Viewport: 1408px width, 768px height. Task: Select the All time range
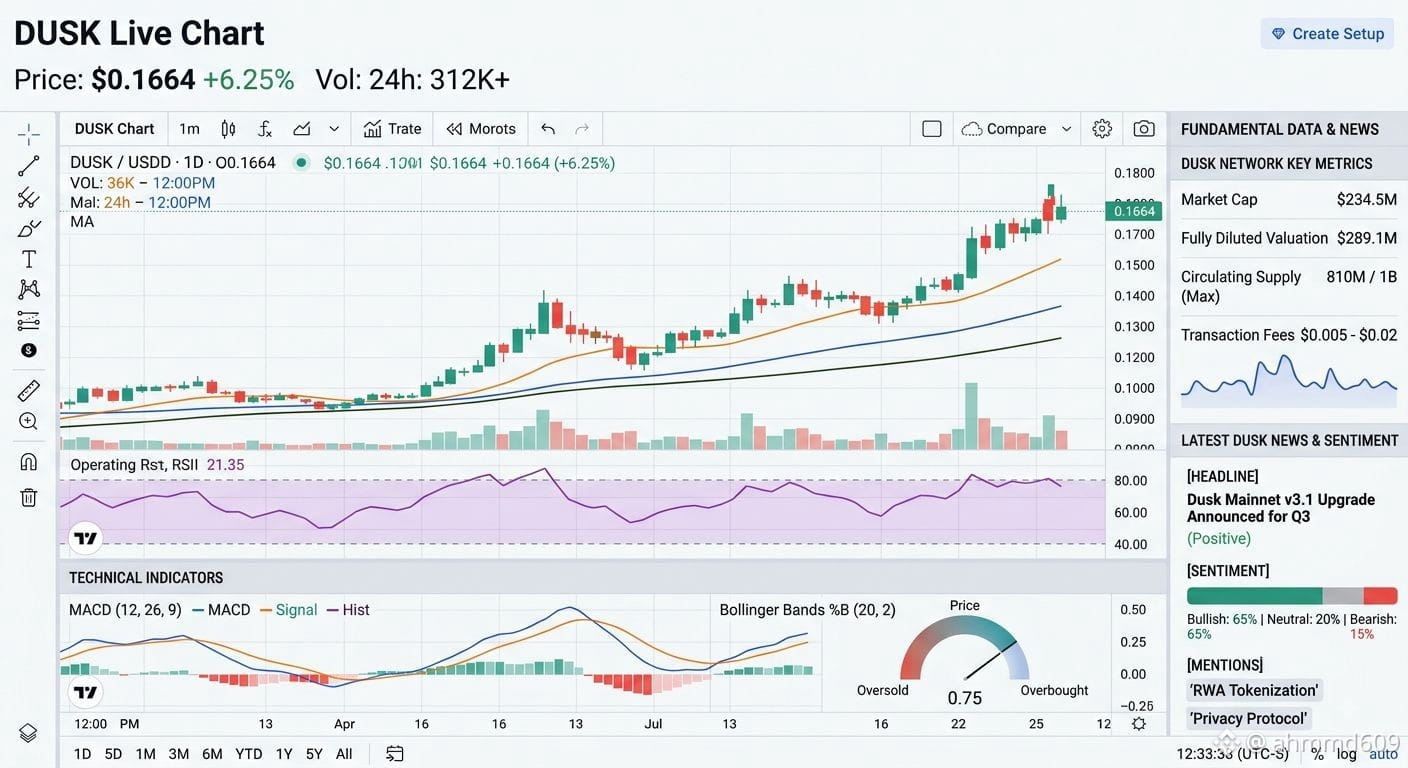pos(344,754)
